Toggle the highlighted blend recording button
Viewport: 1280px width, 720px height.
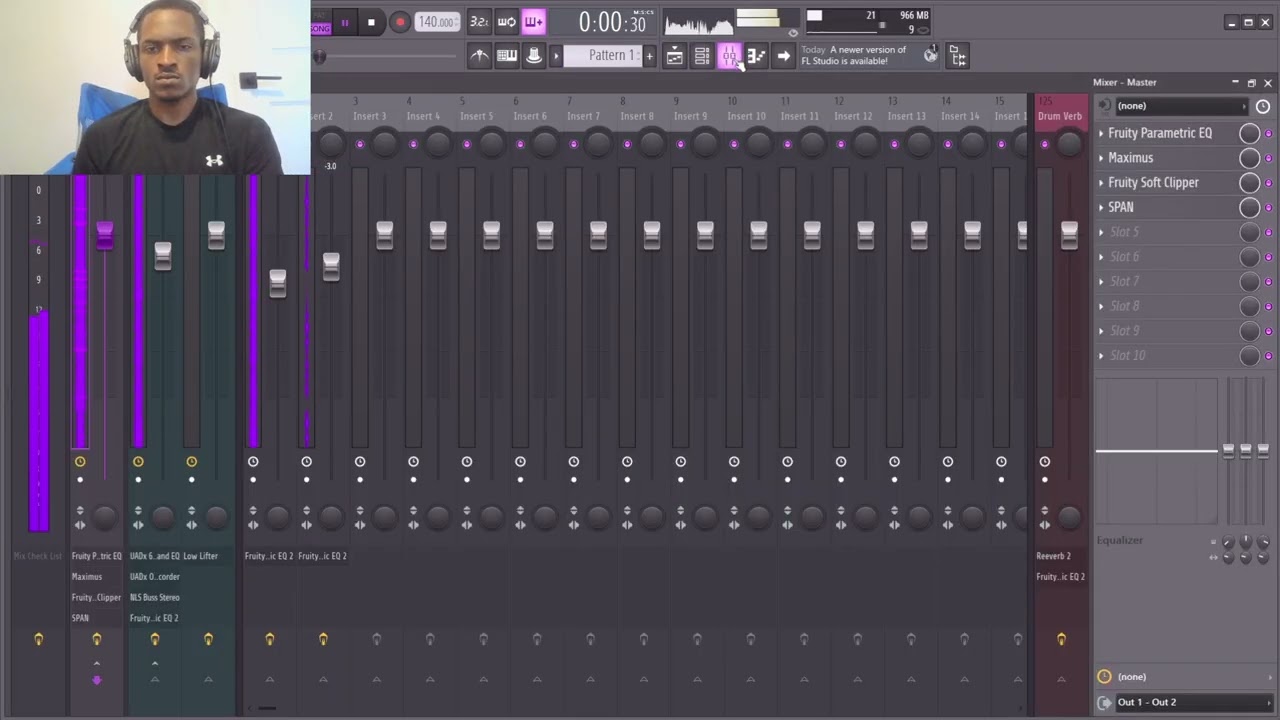[x=534, y=22]
